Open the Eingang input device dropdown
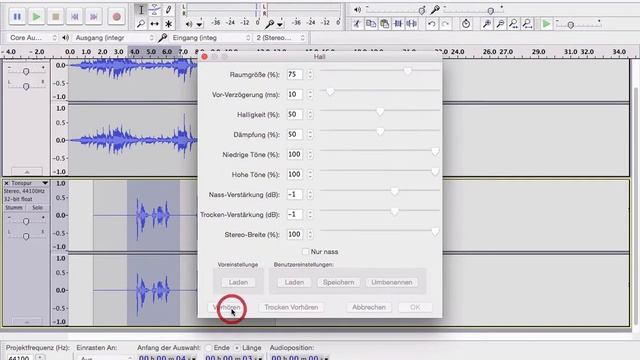The width and height of the screenshot is (640, 360). (x=211, y=38)
